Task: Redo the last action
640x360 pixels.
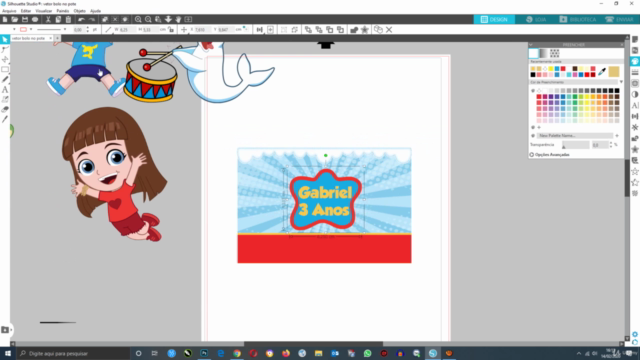Action: coord(92,19)
